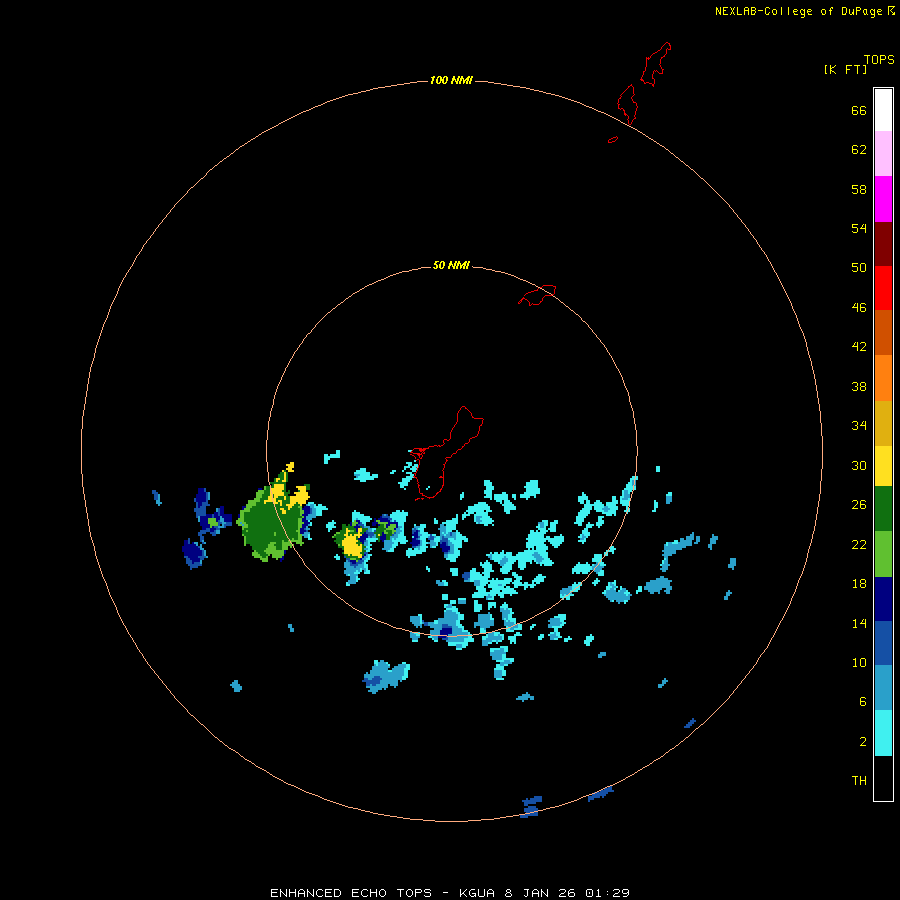Click the 'TOPS' legend title
Screen dimensions: 900x900
coord(879,59)
